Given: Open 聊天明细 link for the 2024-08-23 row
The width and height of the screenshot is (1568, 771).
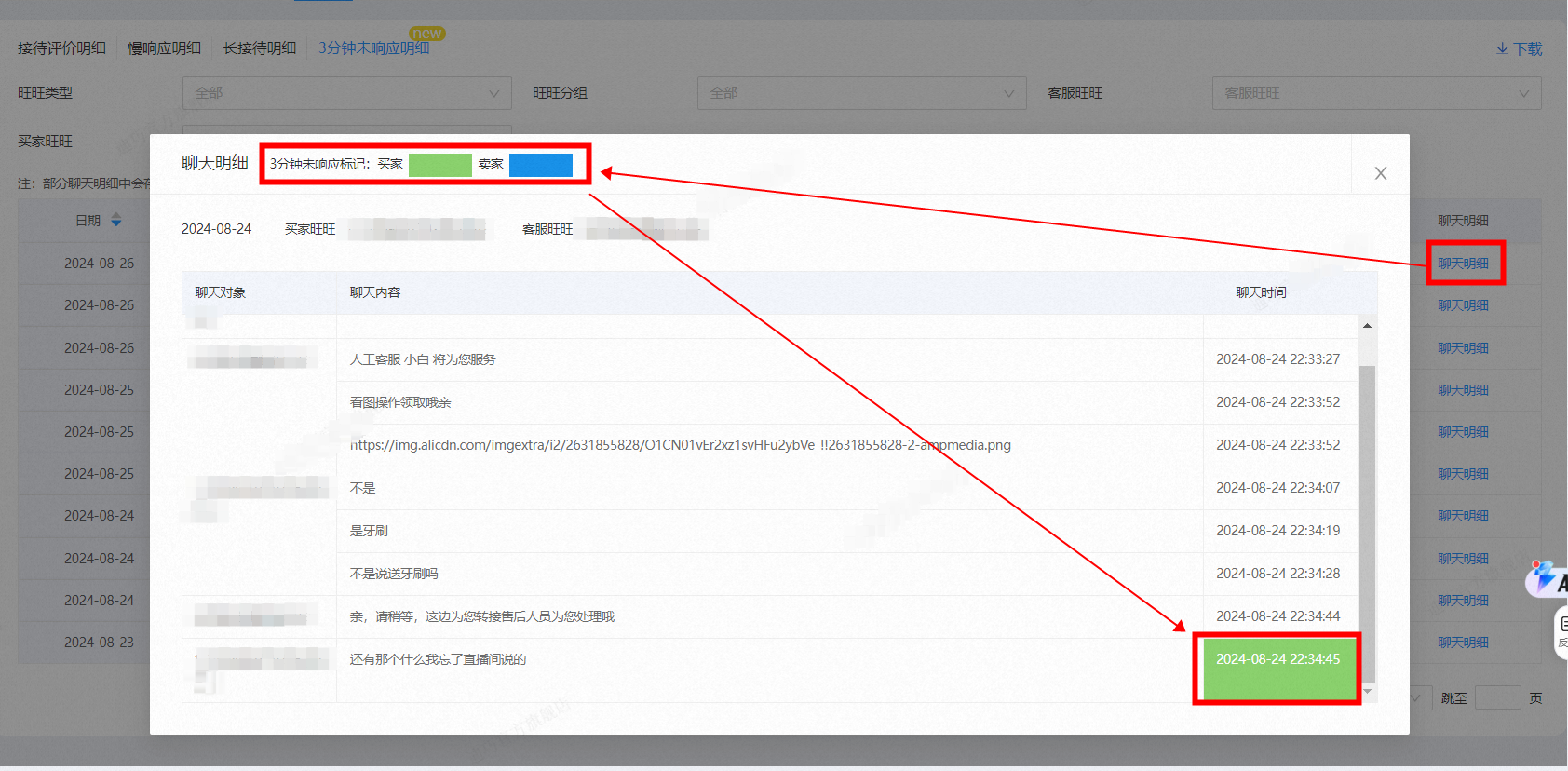Looking at the screenshot, I should tap(1463, 642).
